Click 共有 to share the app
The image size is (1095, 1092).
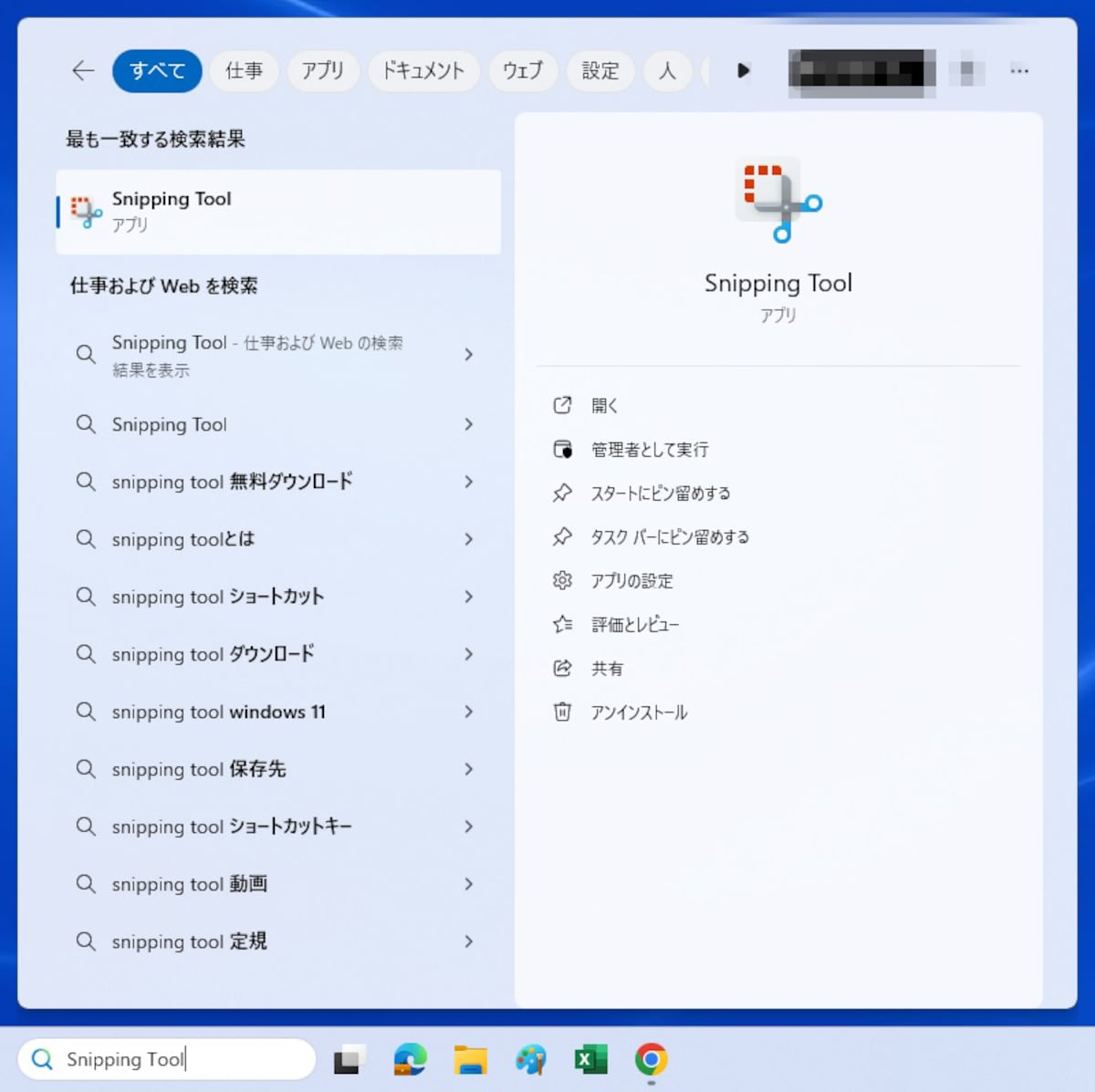[x=607, y=669]
